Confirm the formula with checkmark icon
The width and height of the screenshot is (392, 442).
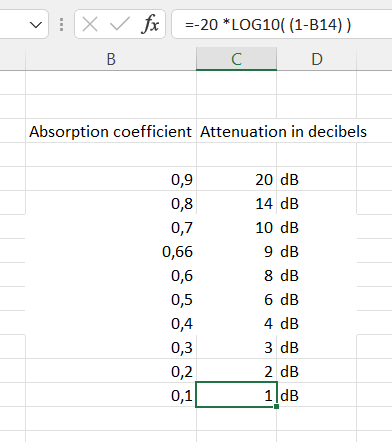click(x=119, y=24)
